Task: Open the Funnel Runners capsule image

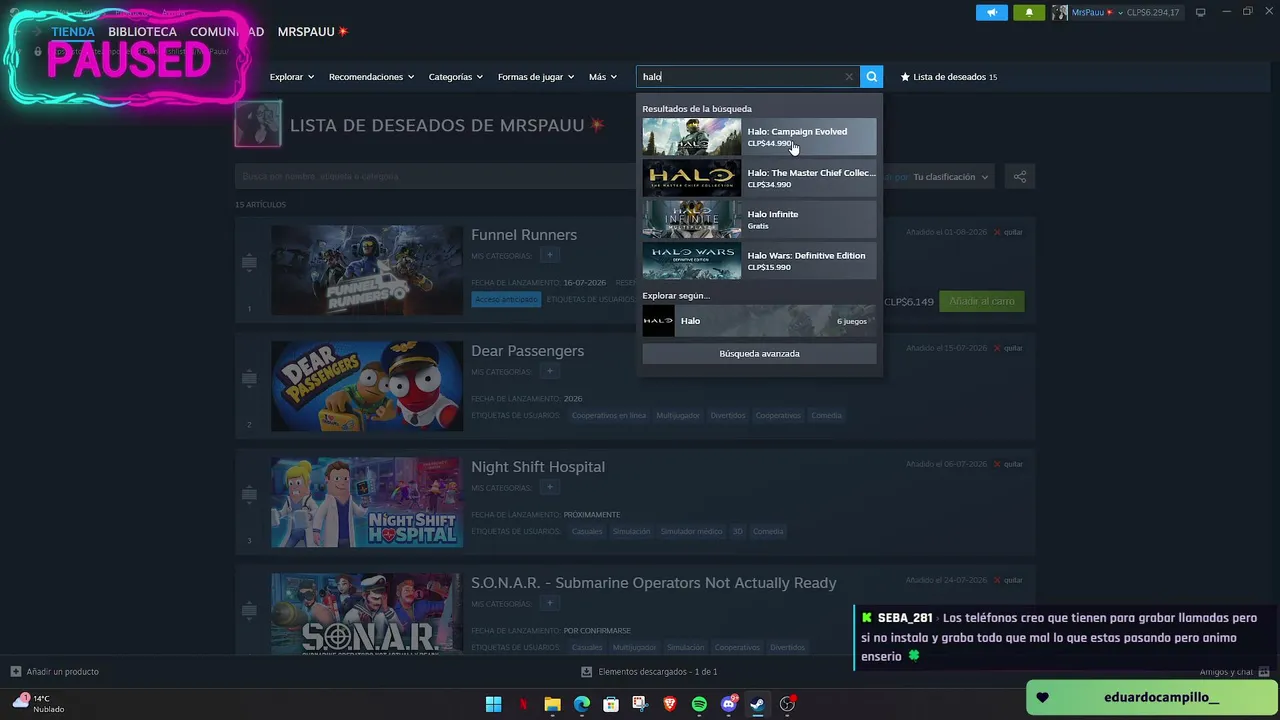Action: 367,270
